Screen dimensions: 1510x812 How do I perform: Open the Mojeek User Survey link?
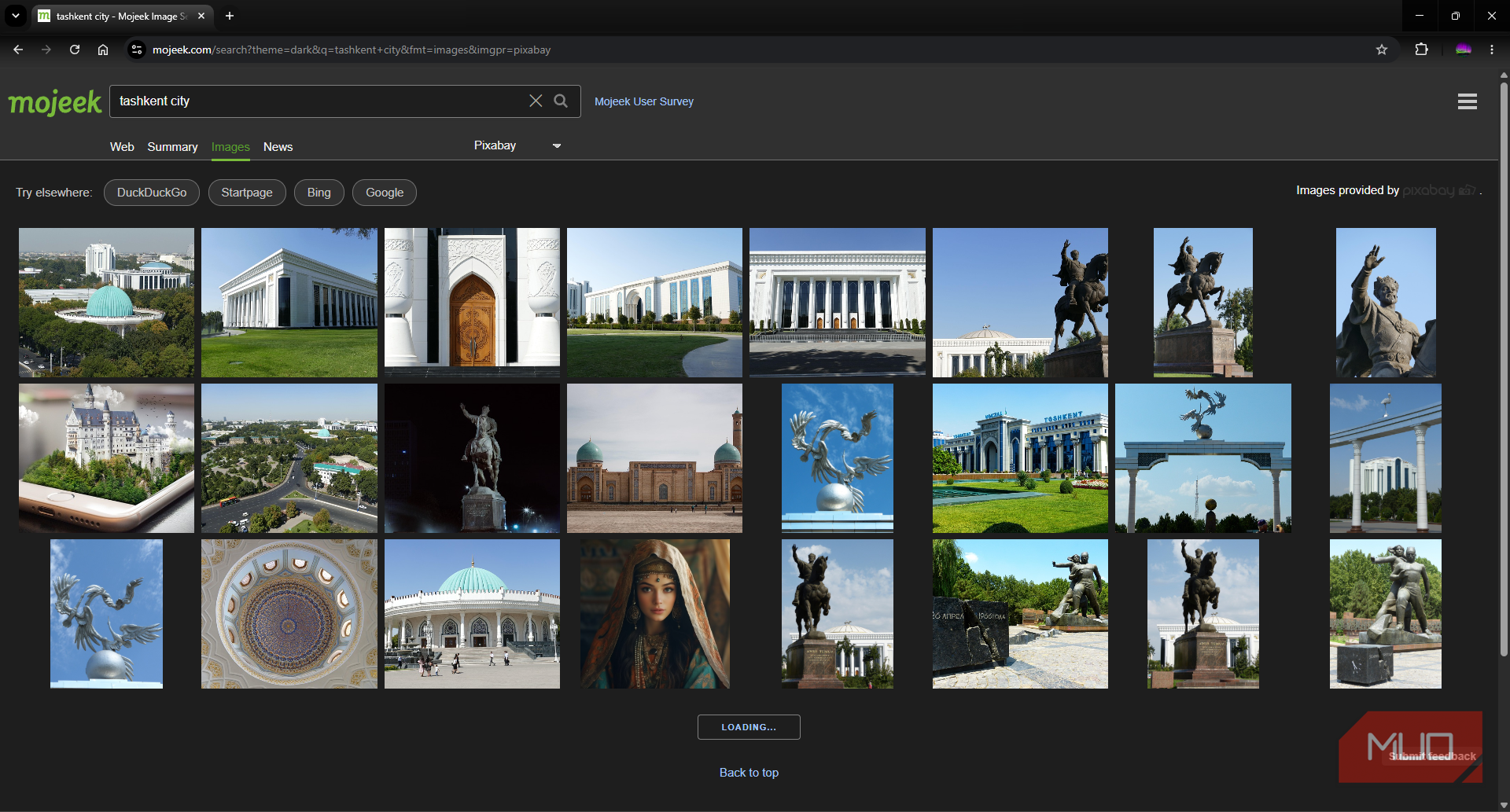644,101
